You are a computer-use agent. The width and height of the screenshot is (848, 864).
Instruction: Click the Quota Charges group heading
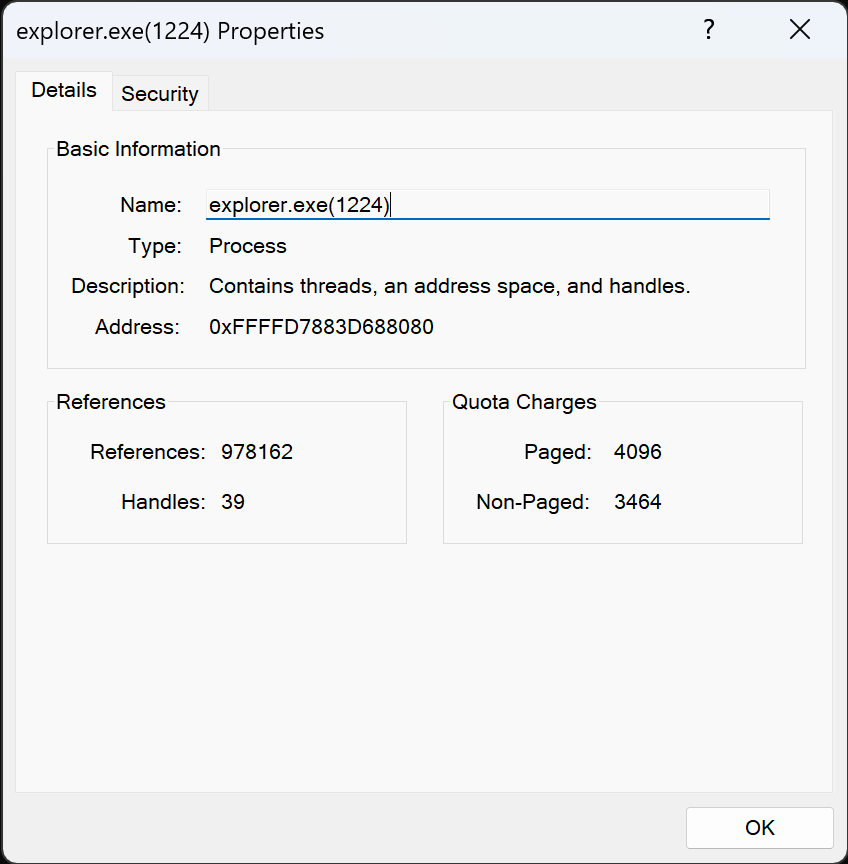coord(524,402)
